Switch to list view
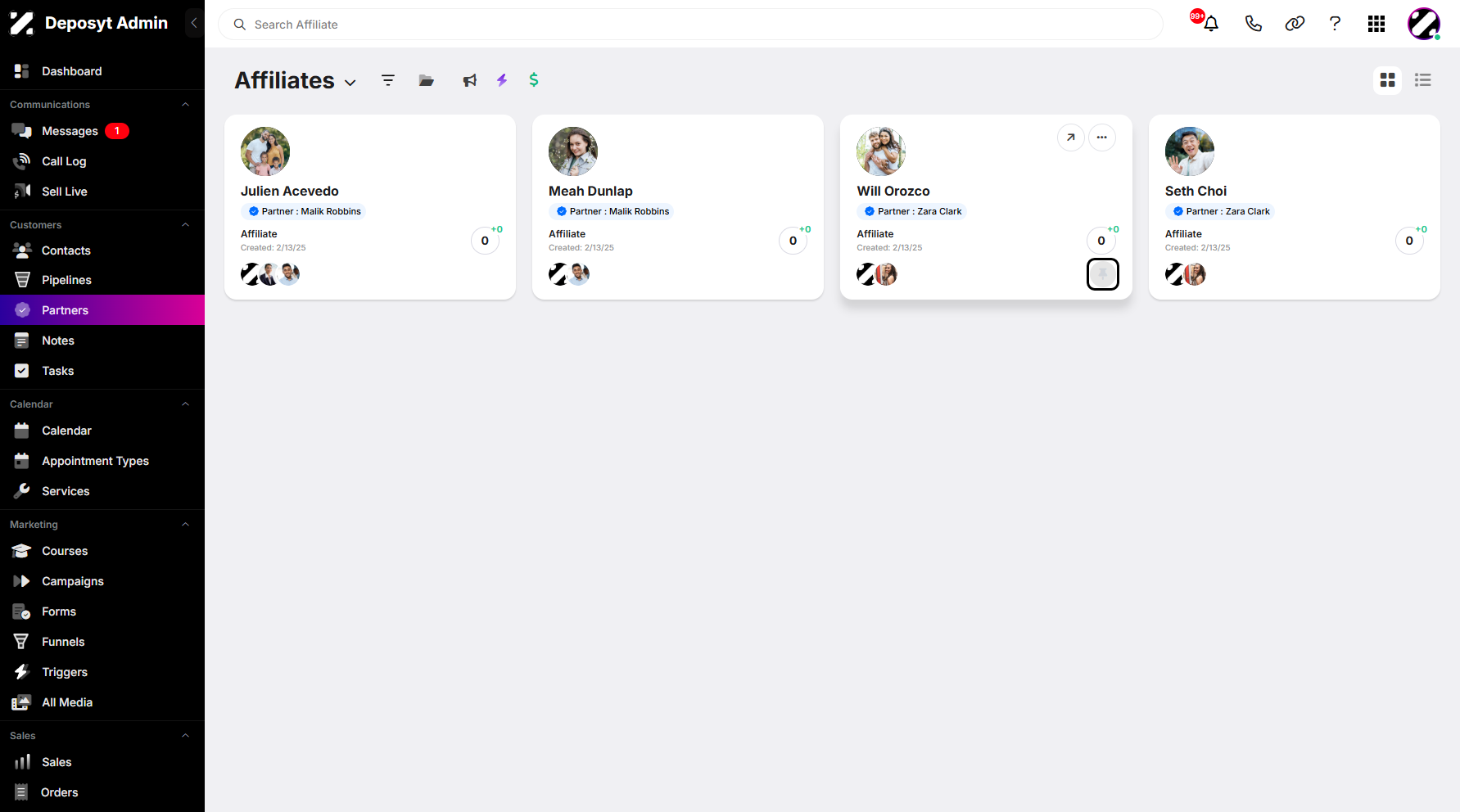The image size is (1460, 812). pyautogui.click(x=1423, y=80)
